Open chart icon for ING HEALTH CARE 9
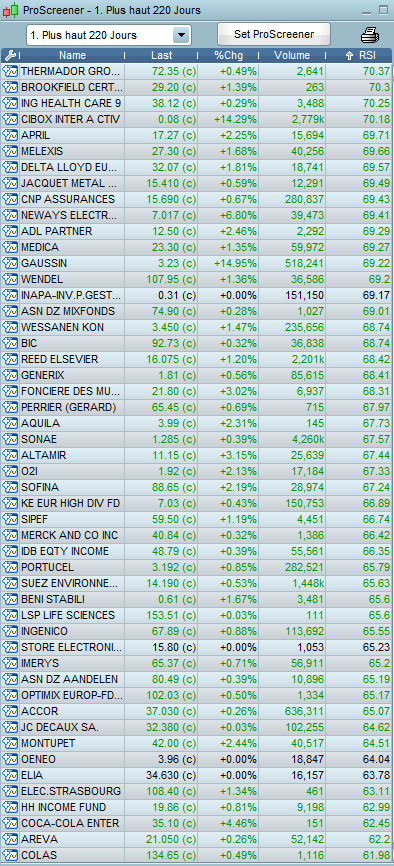The width and height of the screenshot is (394, 866). 10,103
